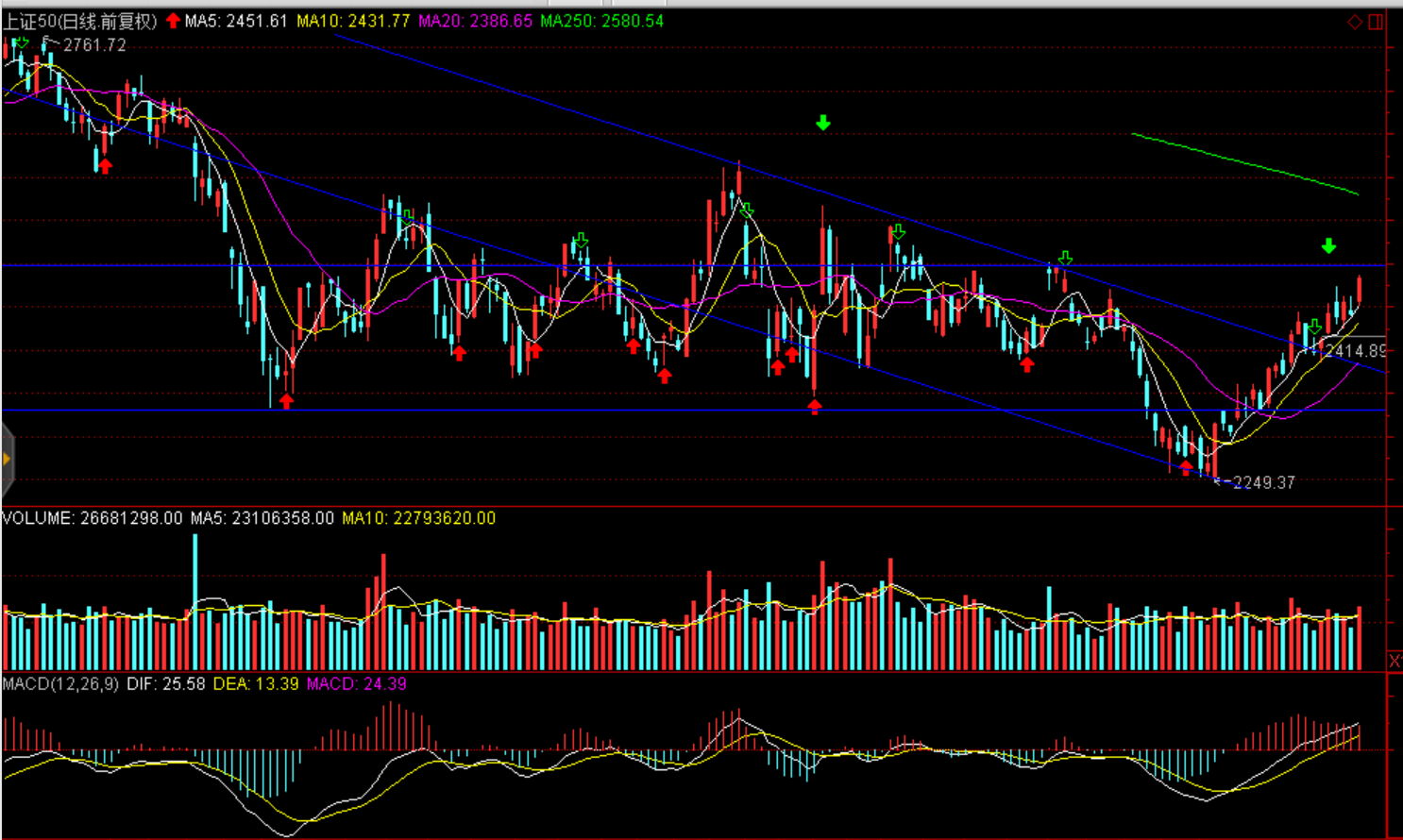Image resolution: width=1403 pixels, height=840 pixels.
Task: Click the hollow green arrow at chart top-left
Action: point(21,42)
